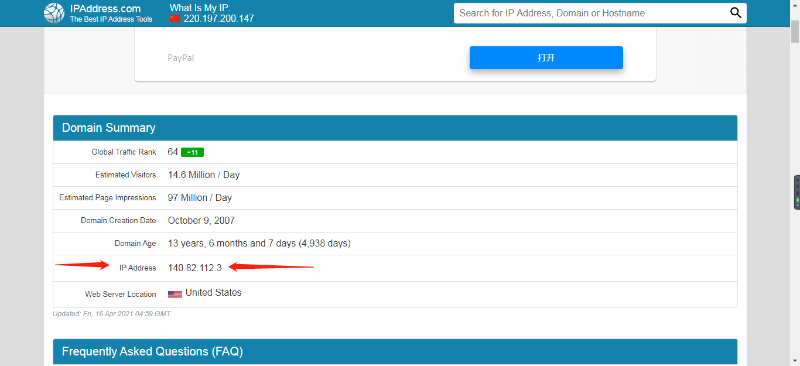This screenshot has height=366, width=800.
Task: Click the Domain Creation Date value
Action: coord(201,221)
